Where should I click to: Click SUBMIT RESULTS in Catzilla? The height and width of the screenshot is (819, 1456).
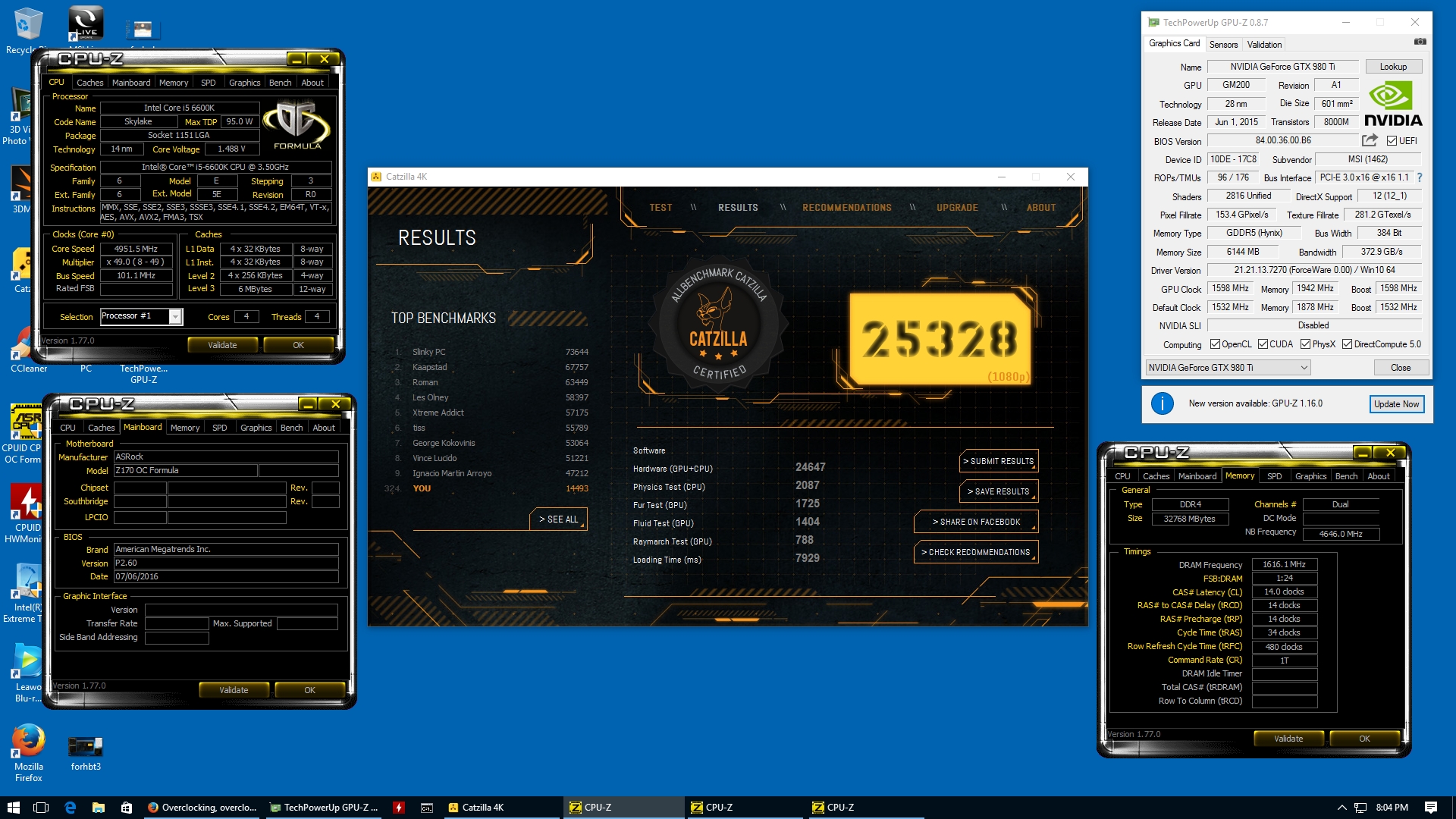tap(998, 461)
